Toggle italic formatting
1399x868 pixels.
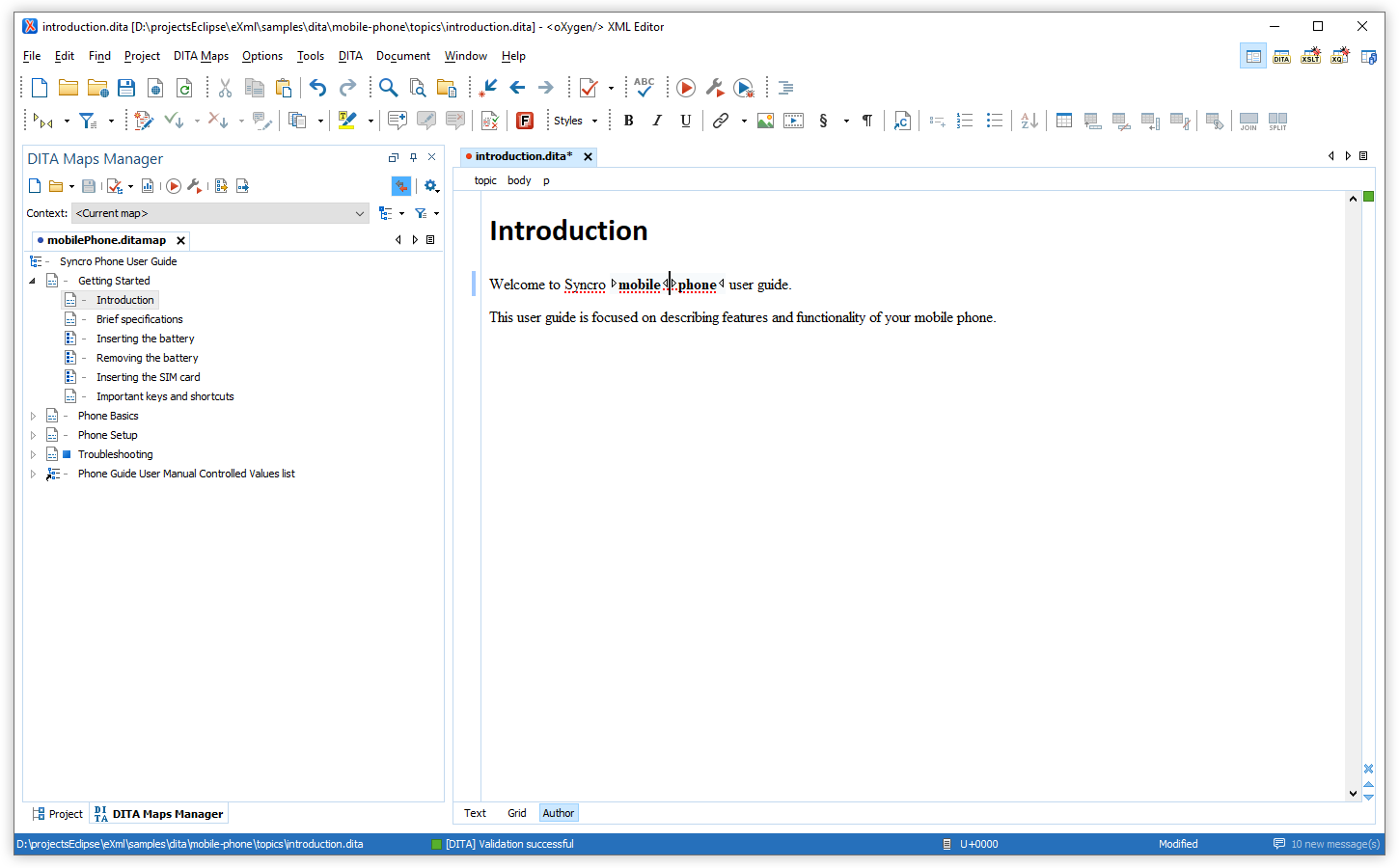[x=657, y=121]
